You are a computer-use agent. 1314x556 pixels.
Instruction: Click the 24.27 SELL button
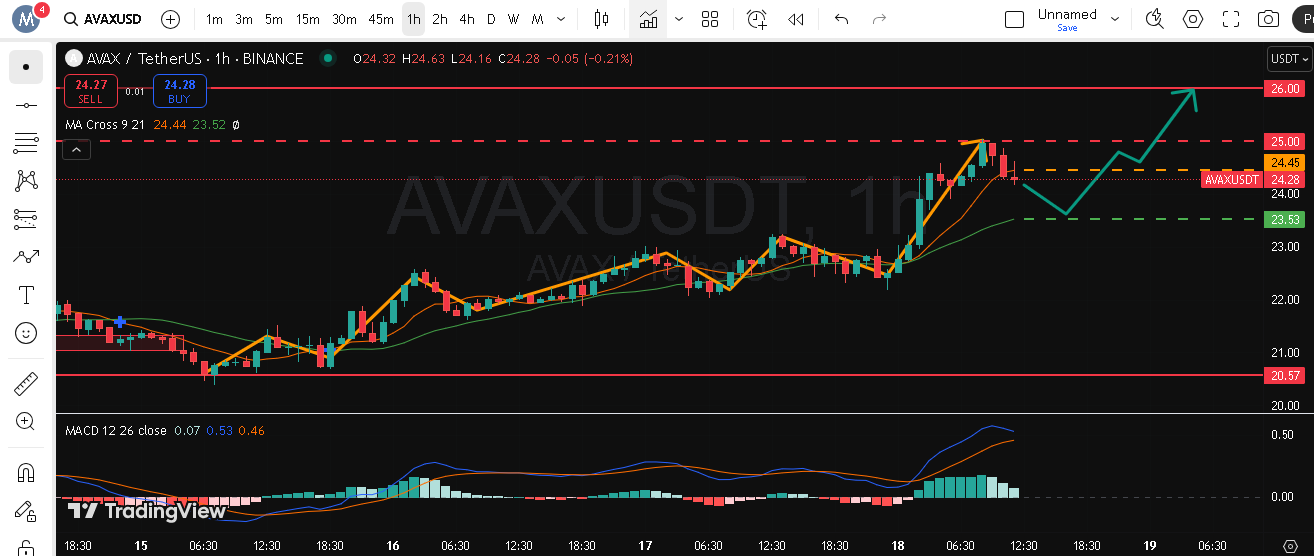tap(90, 91)
